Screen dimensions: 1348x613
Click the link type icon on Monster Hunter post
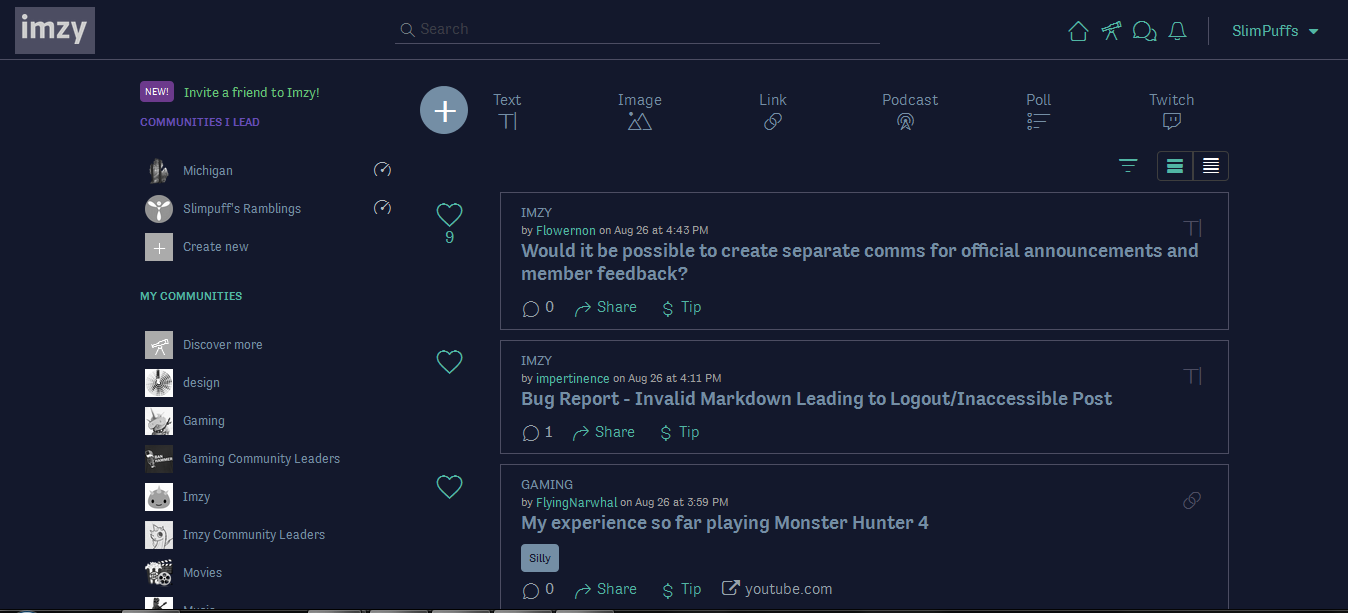[1192, 500]
